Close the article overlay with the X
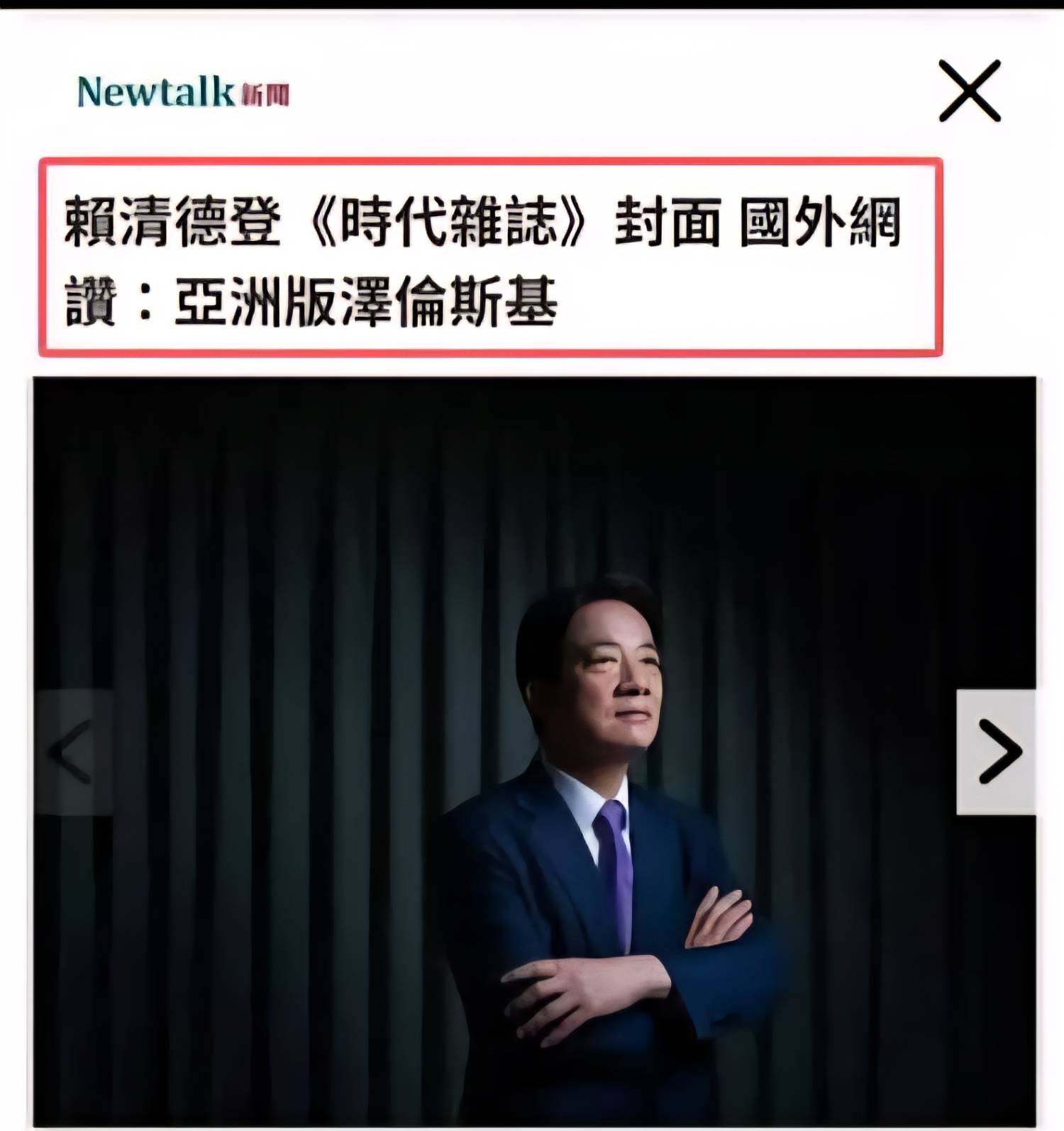This screenshot has width=1064, height=1131. click(970, 91)
